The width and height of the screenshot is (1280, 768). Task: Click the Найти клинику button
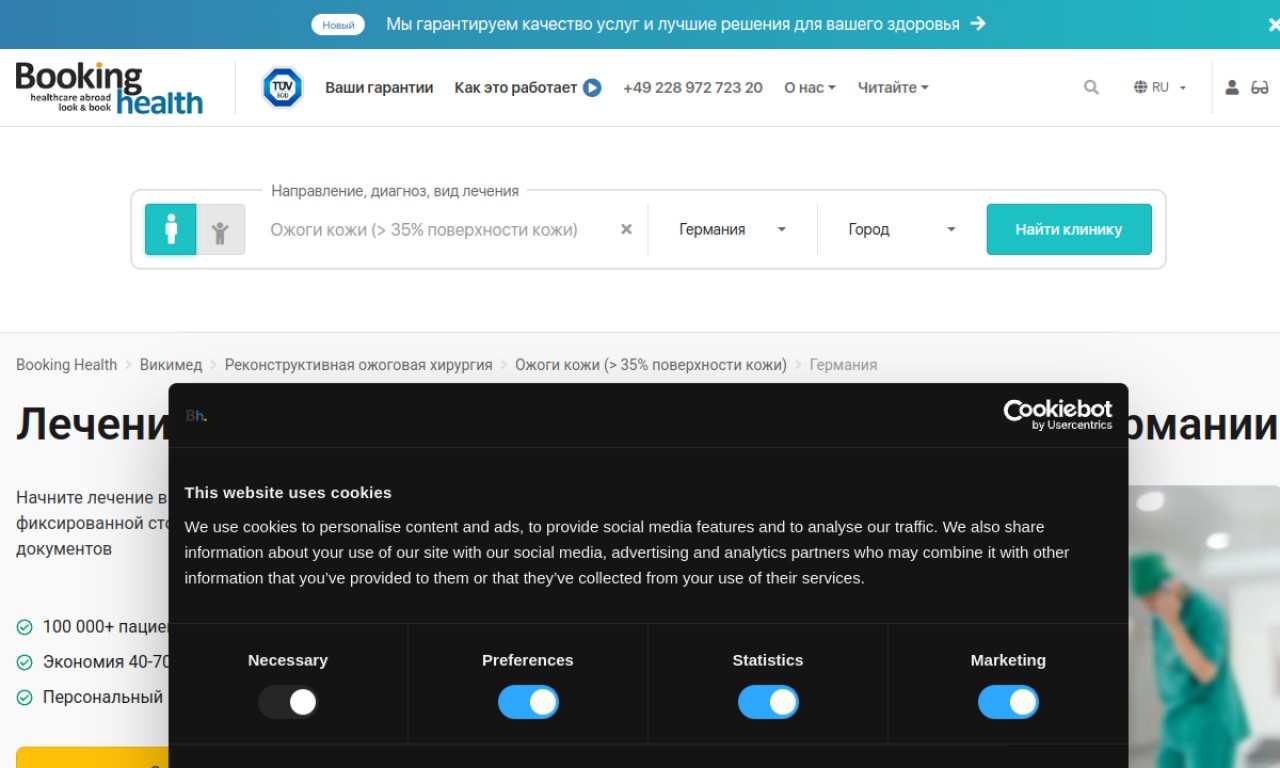(x=1068, y=229)
